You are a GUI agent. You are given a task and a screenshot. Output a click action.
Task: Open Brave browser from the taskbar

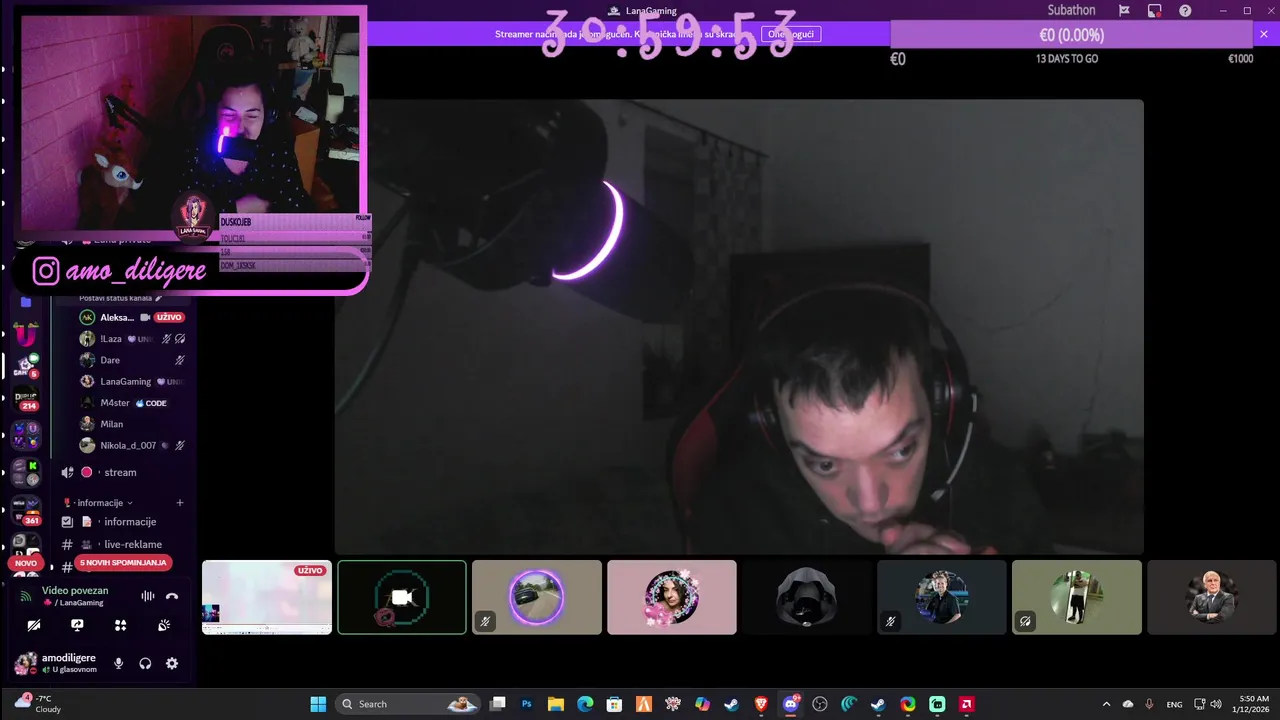coord(761,704)
